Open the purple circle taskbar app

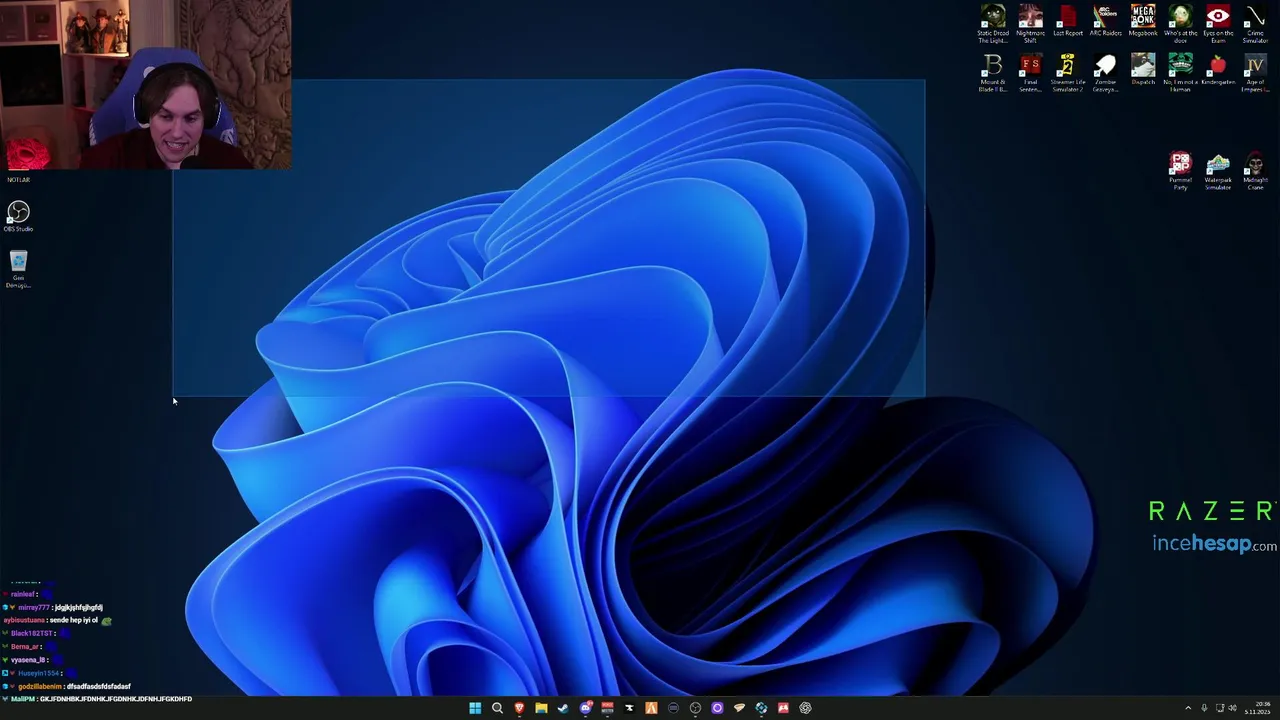coord(717,708)
